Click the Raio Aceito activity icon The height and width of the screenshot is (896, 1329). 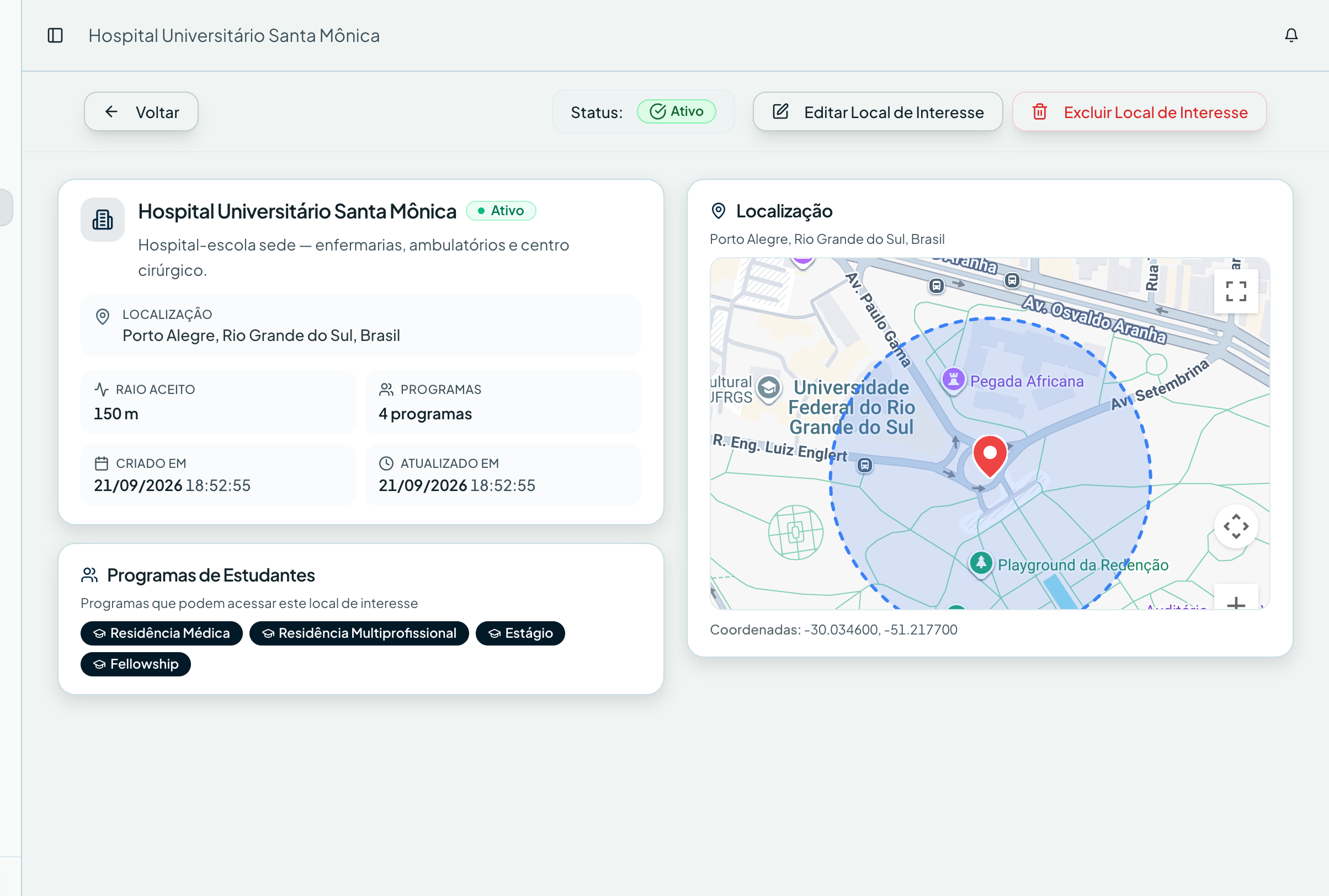(102, 390)
